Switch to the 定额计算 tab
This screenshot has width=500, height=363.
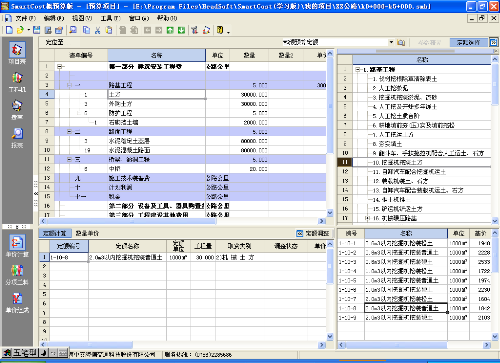(54, 233)
